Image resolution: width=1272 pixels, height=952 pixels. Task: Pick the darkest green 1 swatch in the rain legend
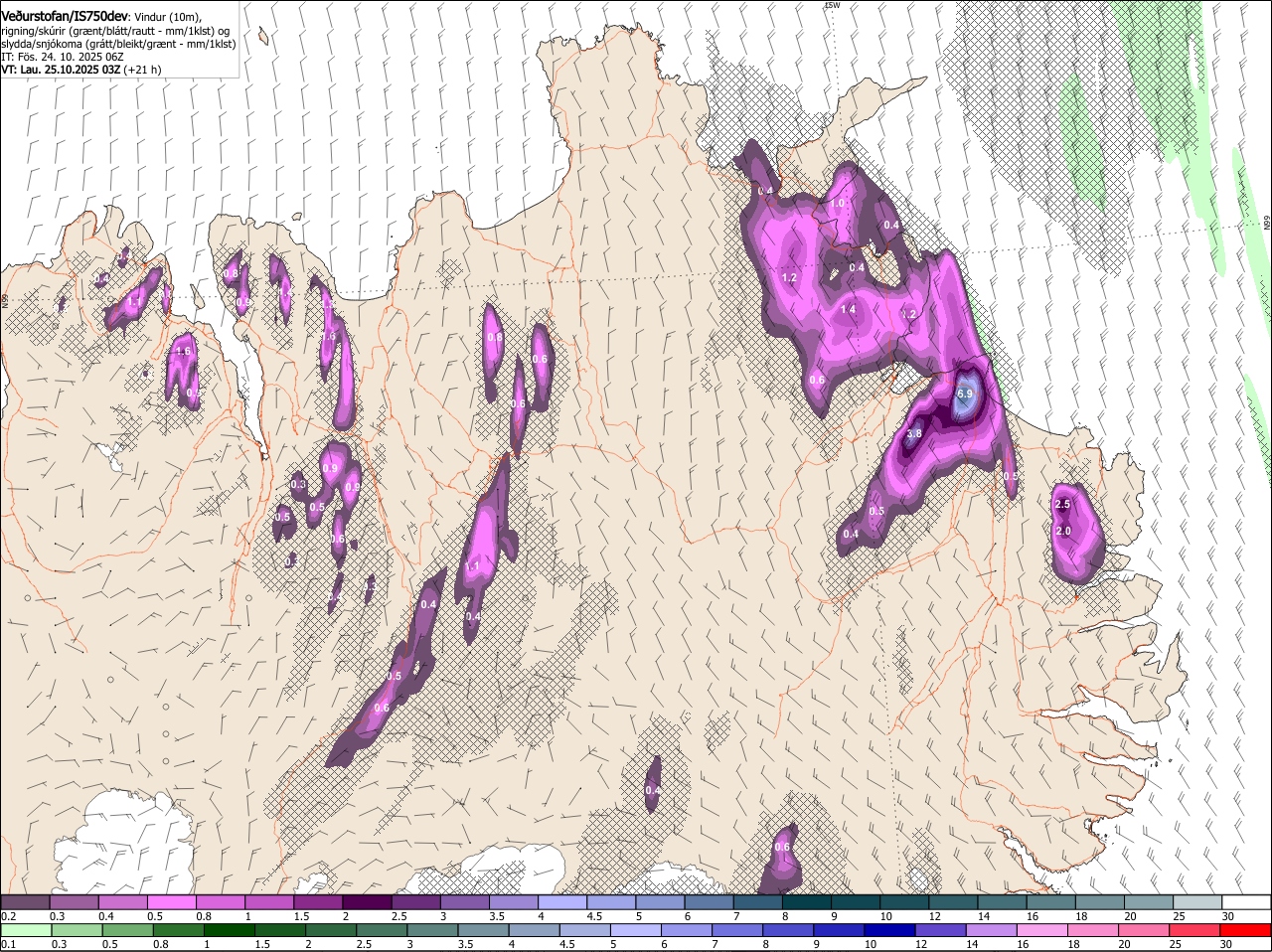pyautogui.click(x=230, y=930)
